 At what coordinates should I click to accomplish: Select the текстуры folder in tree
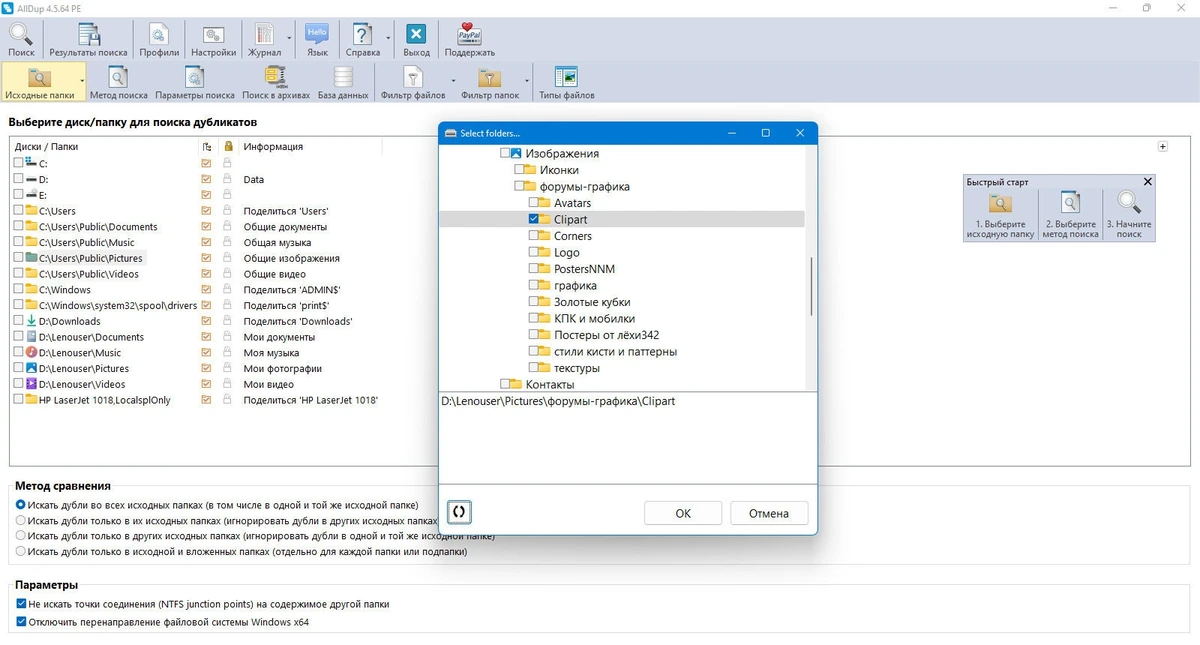point(577,368)
